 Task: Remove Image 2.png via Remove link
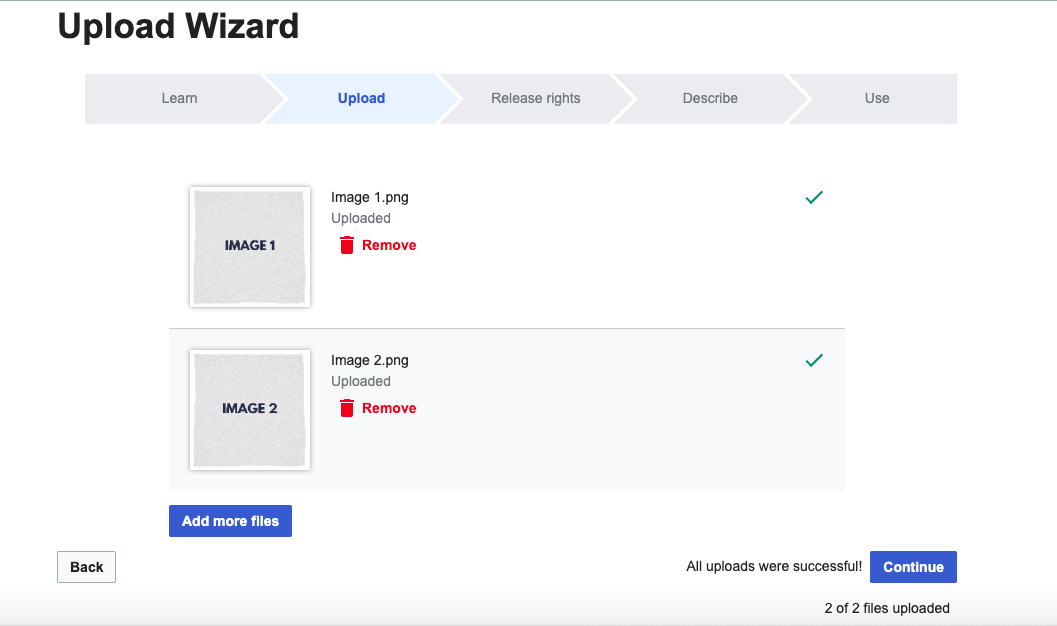pyautogui.click(x=389, y=408)
